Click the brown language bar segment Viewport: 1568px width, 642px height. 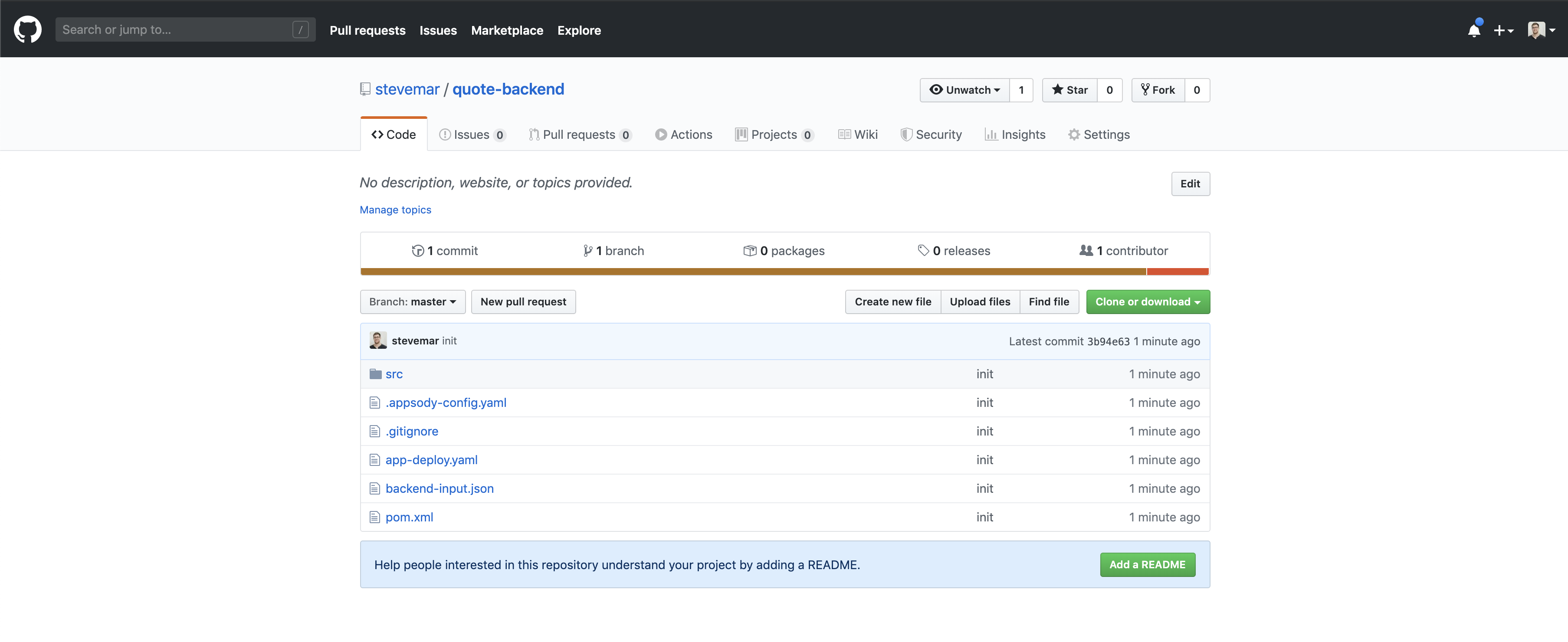coord(753,272)
